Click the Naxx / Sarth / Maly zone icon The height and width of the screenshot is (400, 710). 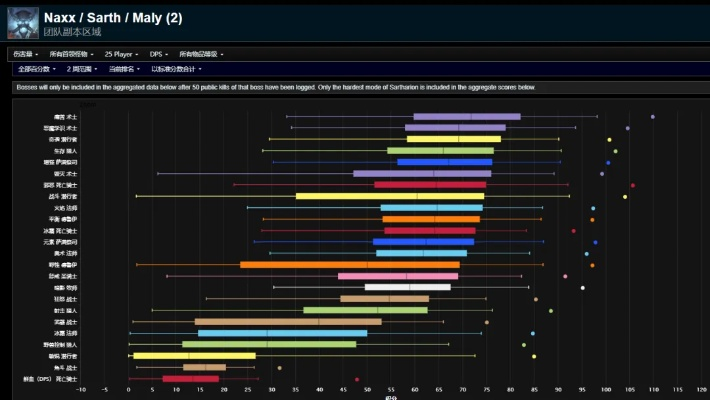point(22,22)
